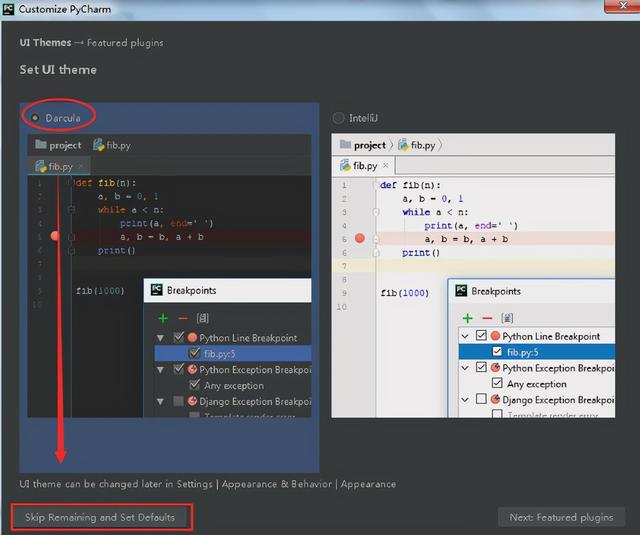
Task: Toggle Python Line Breakpoint checkbox in IntelliJ preview
Action: [481, 335]
